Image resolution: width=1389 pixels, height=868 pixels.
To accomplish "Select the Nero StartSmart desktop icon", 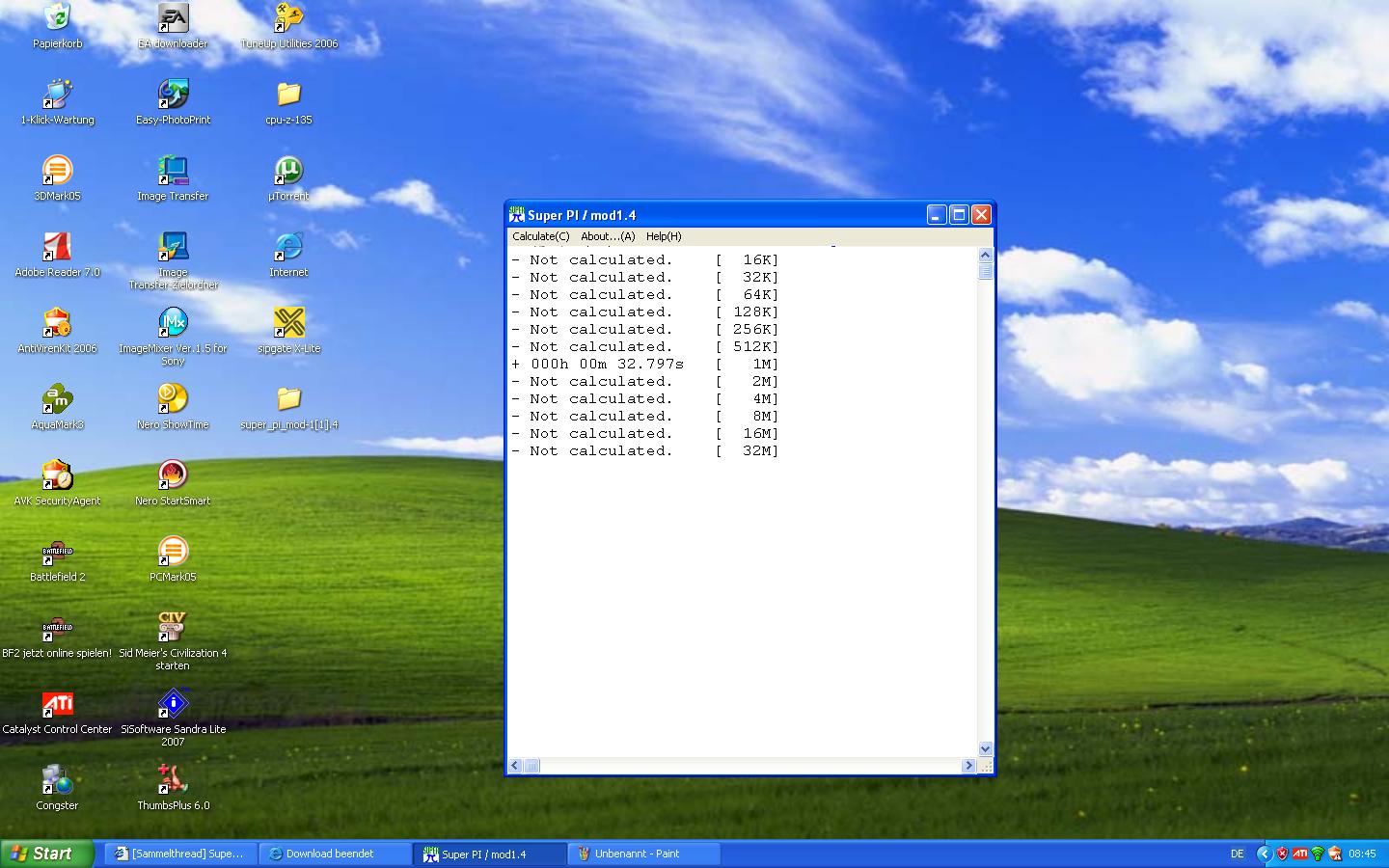I will (173, 475).
